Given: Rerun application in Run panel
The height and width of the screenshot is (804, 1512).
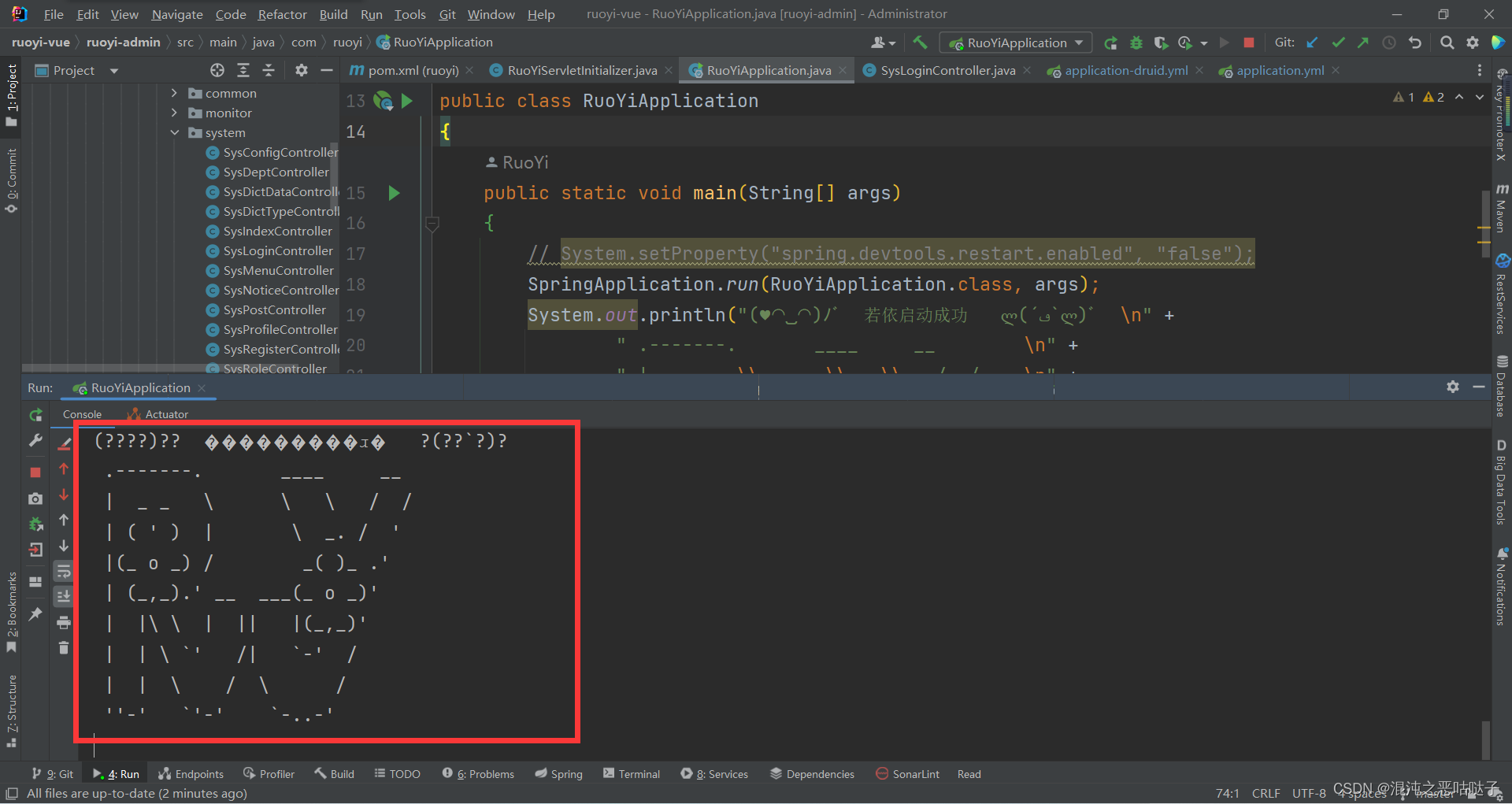Looking at the screenshot, I should [35, 415].
